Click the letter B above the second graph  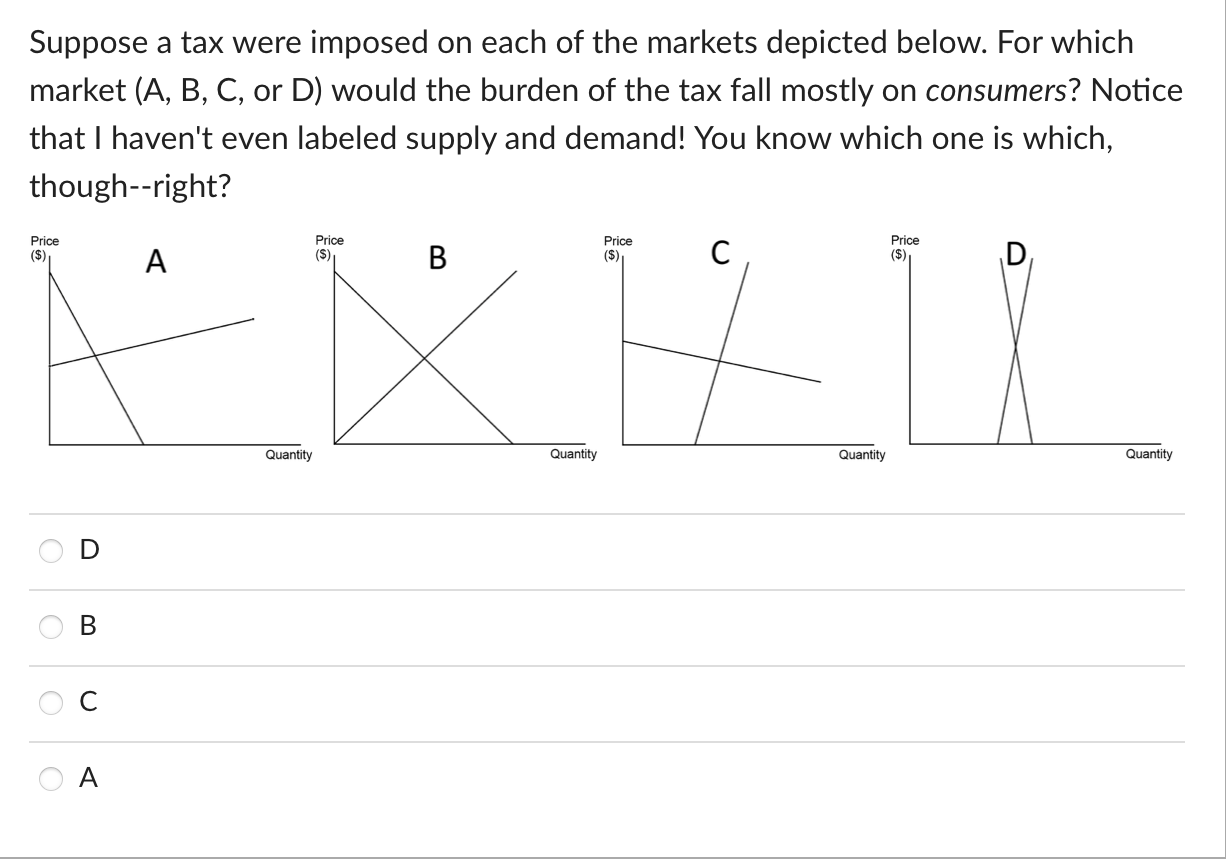437,259
